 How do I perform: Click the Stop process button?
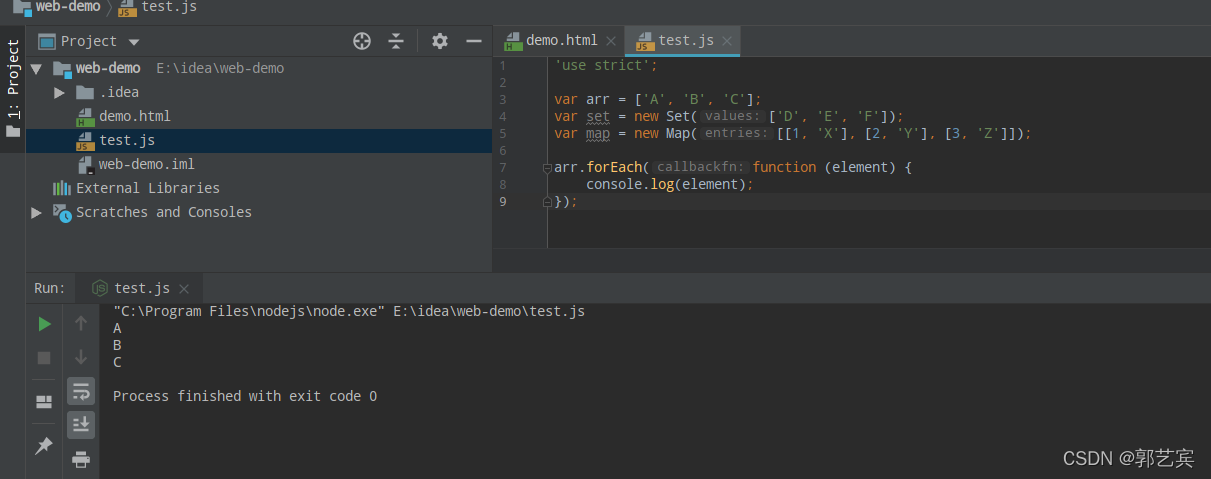tap(44, 357)
